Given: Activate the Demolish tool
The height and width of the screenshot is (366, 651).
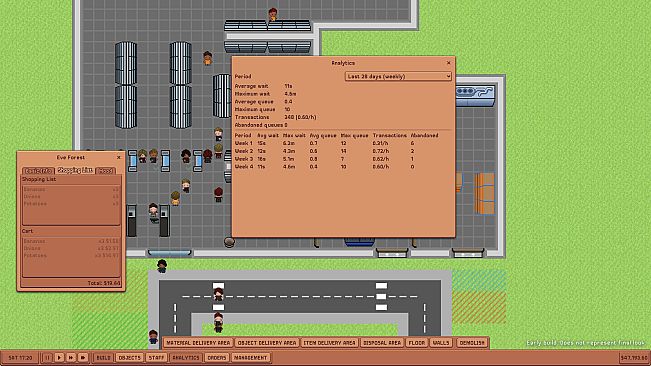Looking at the screenshot, I should pyautogui.click(x=472, y=343).
